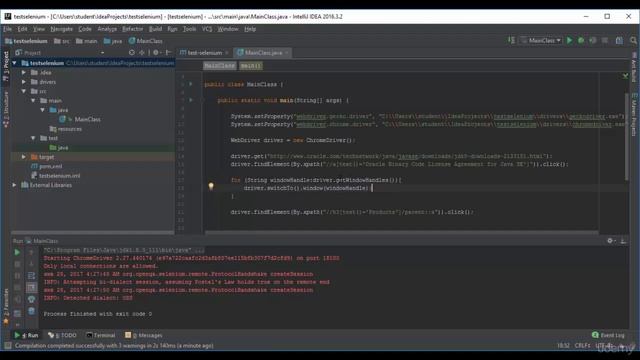Viewport: 640px width, 360px height.
Task: Open the Navigate menu
Action: click(x=62, y=29)
